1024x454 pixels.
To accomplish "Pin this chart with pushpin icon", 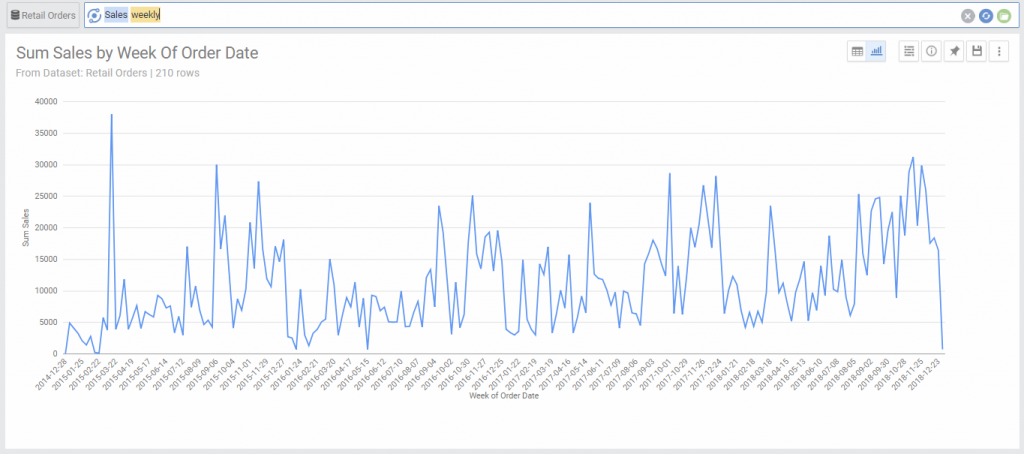I will point(954,51).
